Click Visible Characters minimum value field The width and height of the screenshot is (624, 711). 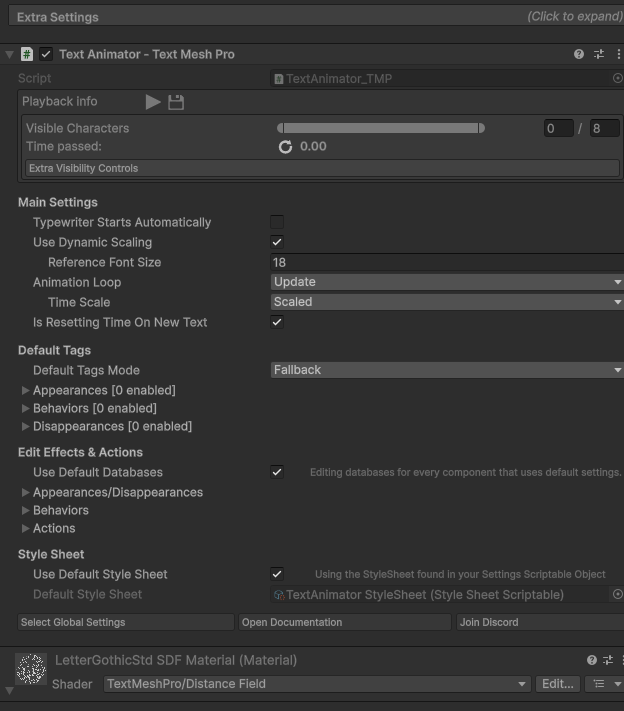(559, 128)
